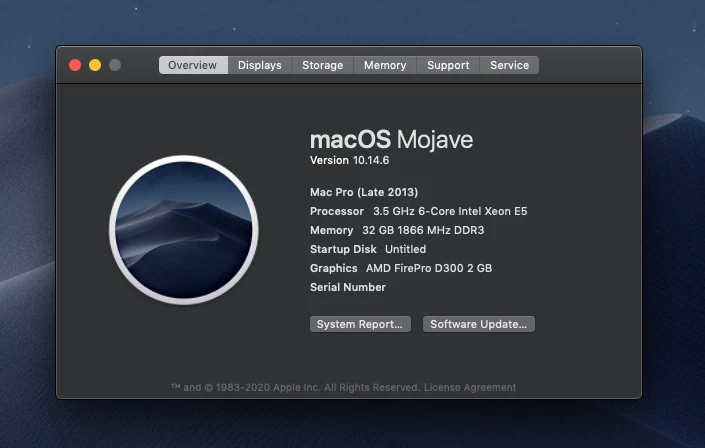Open the Displays tab

[x=260, y=65]
